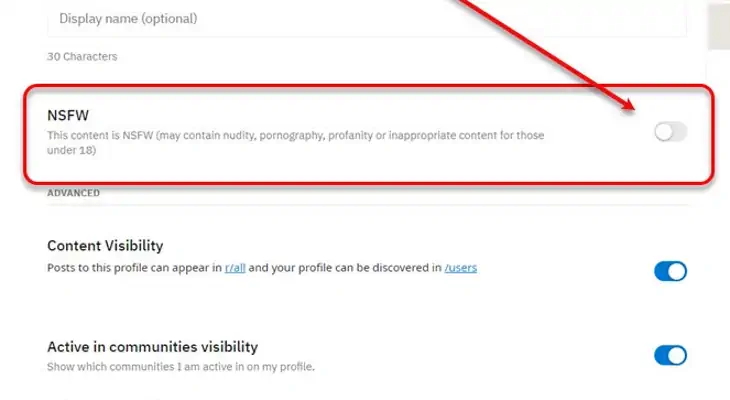The image size is (730, 400).
Task: Disable Active in communities visibility toggle
Action: (x=670, y=355)
